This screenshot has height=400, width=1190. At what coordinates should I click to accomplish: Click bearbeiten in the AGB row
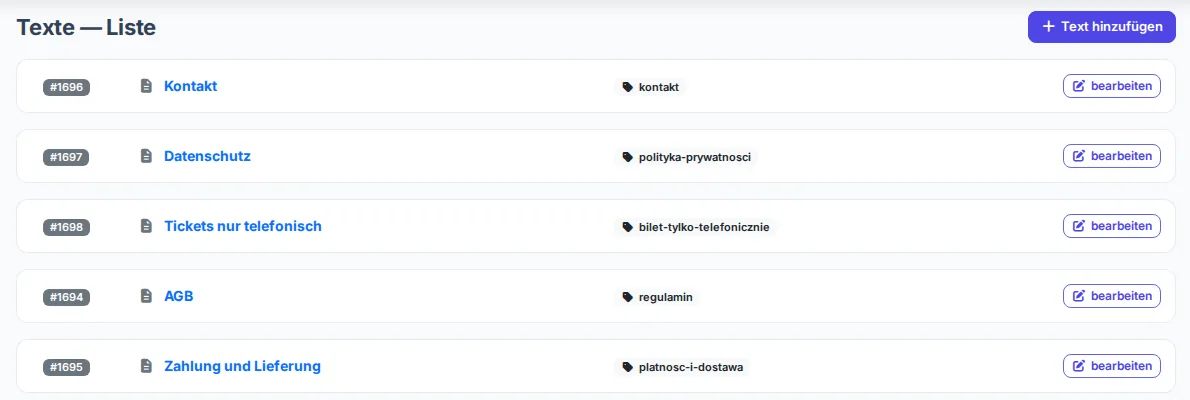tap(1111, 296)
